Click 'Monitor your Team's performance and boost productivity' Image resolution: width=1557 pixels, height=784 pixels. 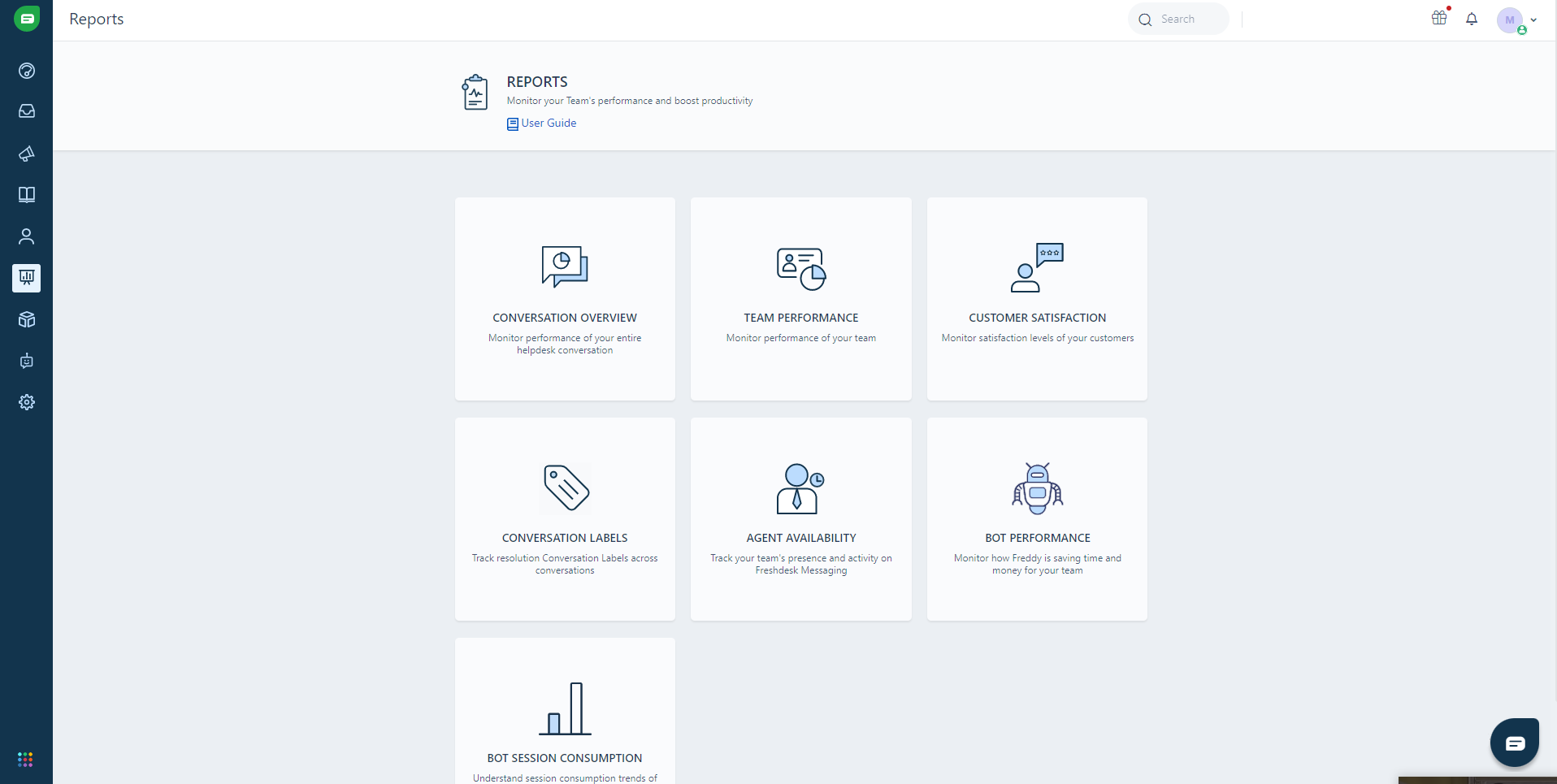(x=630, y=101)
